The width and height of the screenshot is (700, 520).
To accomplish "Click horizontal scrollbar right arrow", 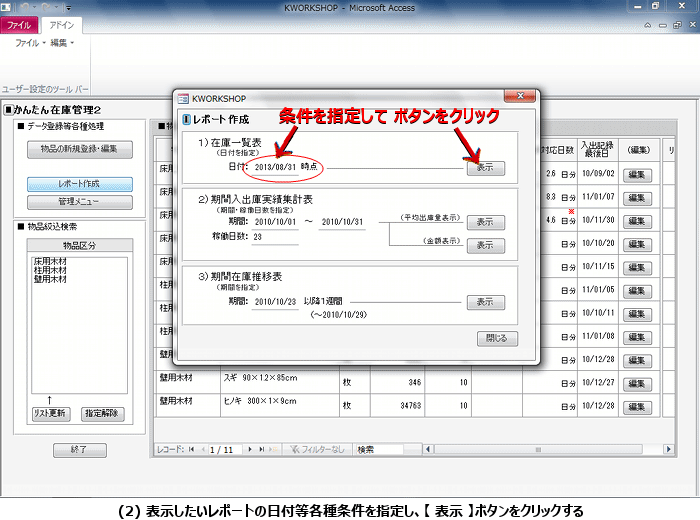I will [668, 449].
